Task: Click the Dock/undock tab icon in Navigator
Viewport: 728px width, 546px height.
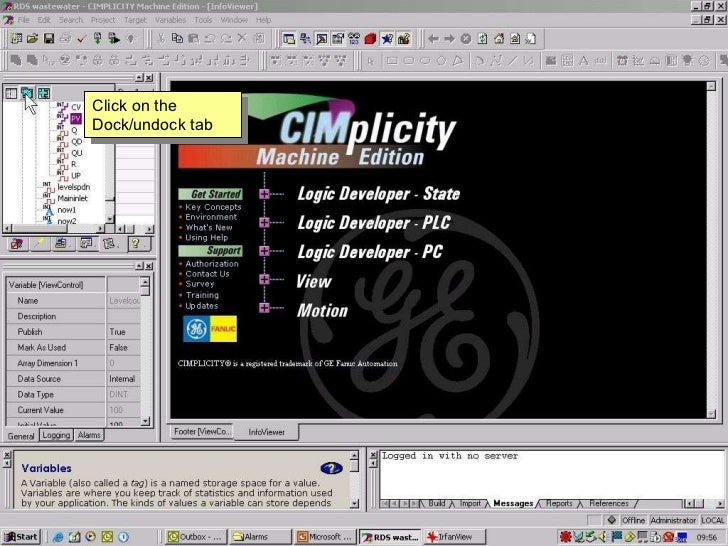Action: coord(27,93)
